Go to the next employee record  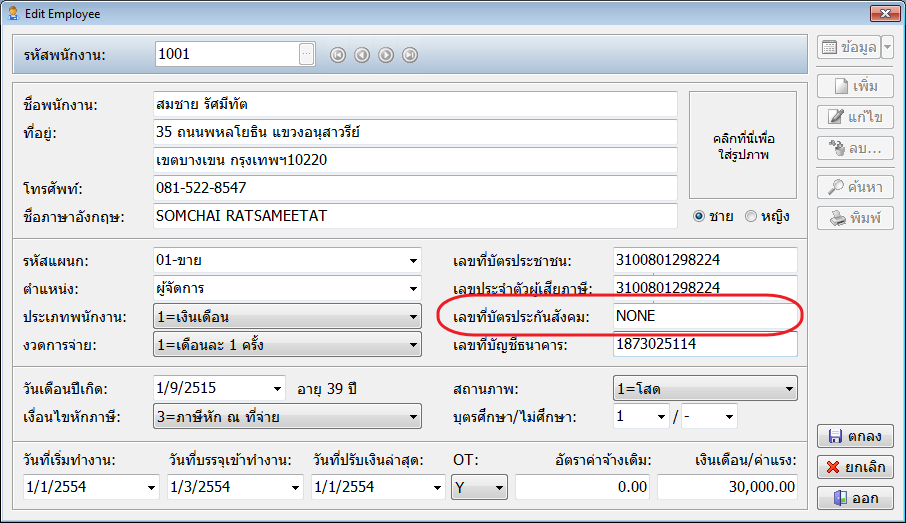click(x=386, y=55)
